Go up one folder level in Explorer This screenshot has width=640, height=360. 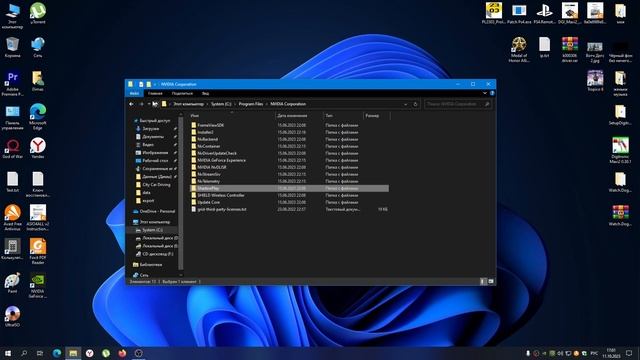point(155,104)
